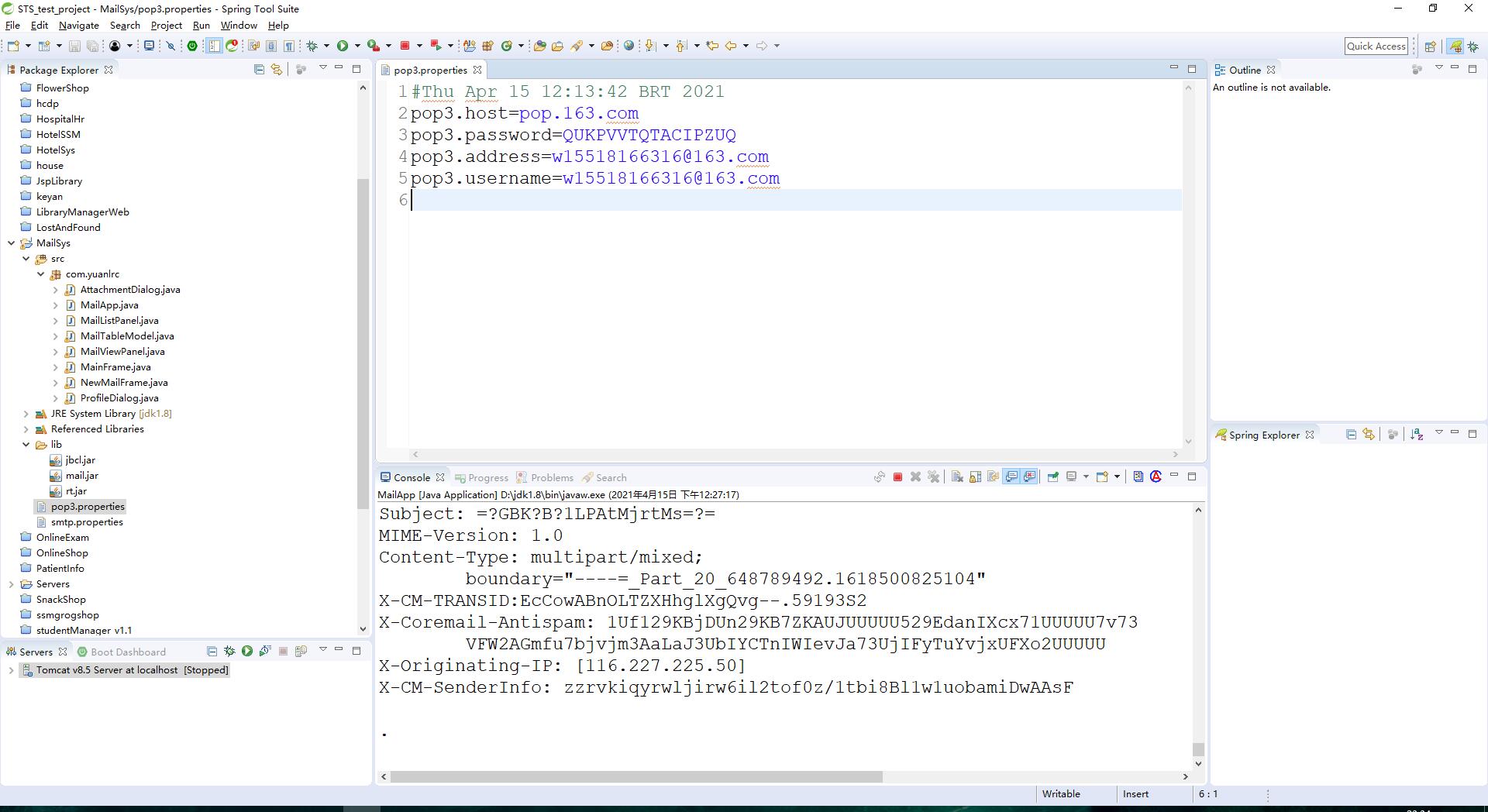Click the green Run button in main toolbar
This screenshot has width=1488, height=812.
(342, 46)
